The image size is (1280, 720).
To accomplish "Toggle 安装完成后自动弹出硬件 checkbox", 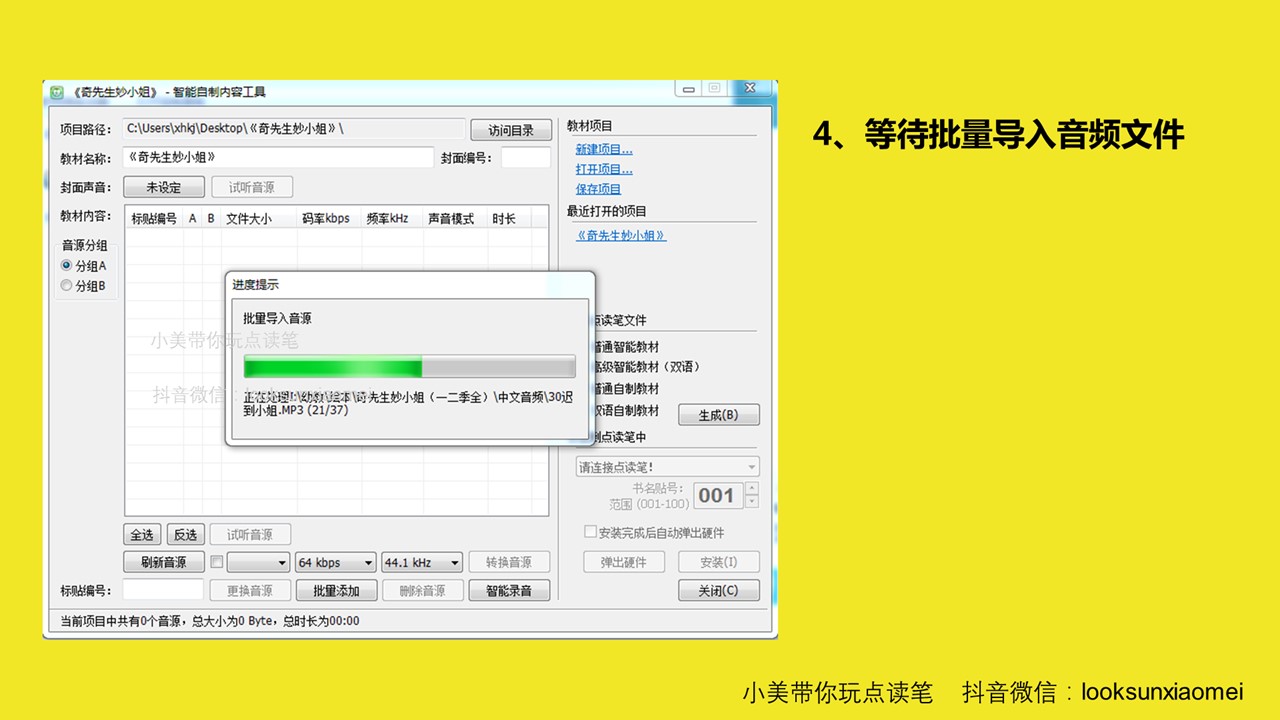I will point(590,532).
